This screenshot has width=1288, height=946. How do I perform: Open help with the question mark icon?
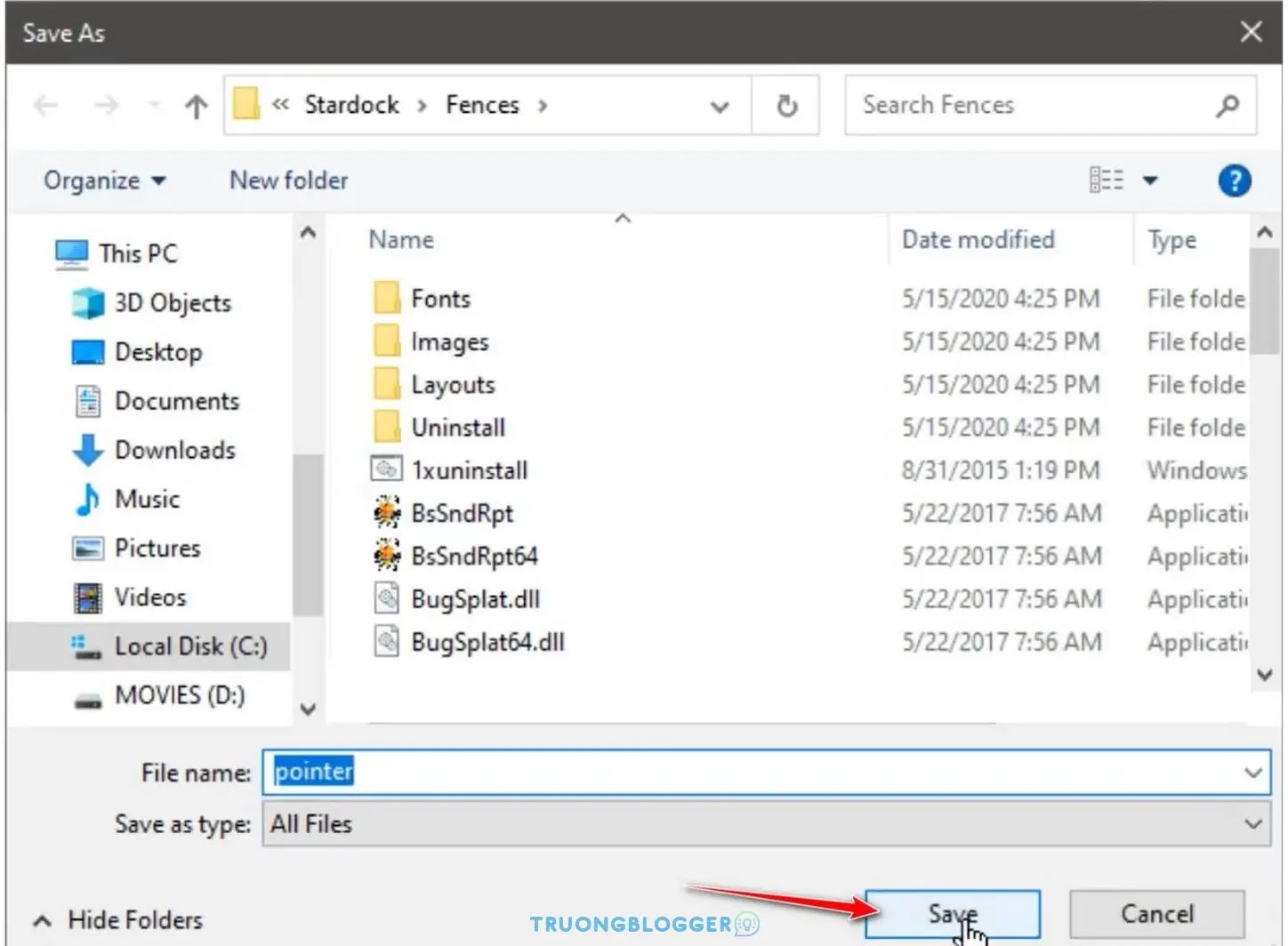point(1235,180)
